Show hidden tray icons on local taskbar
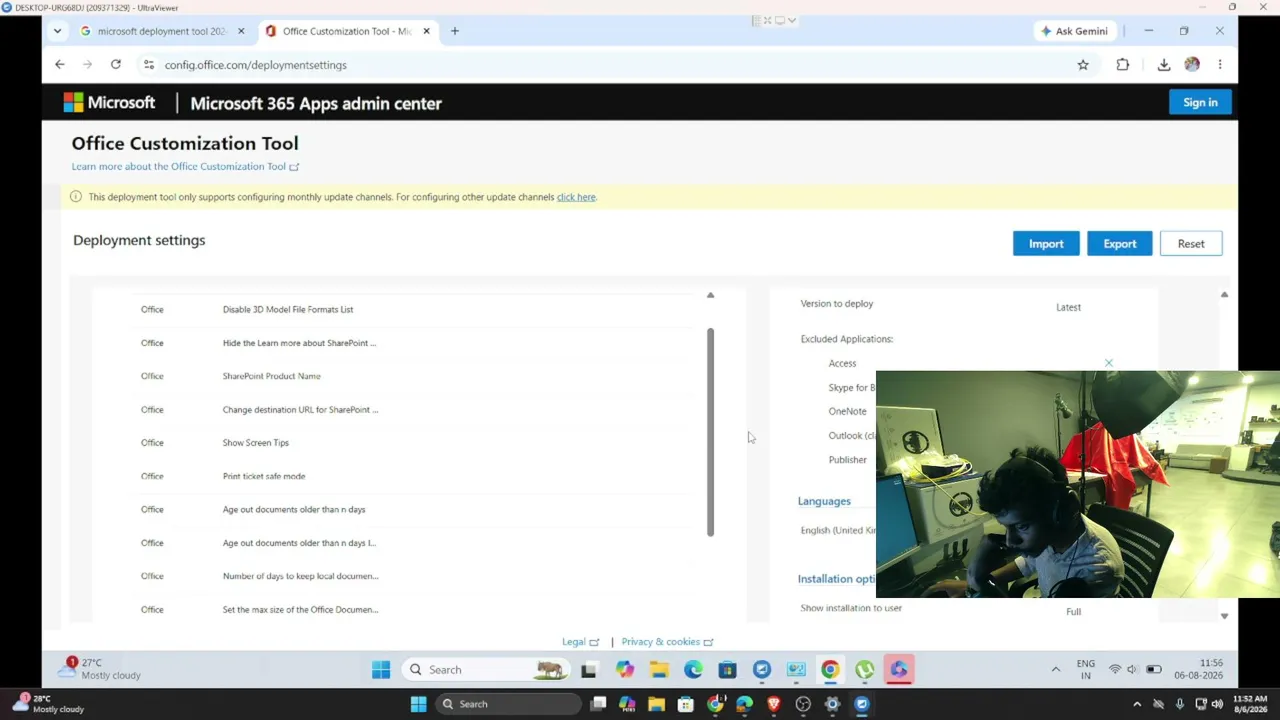The height and width of the screenshot is (720, 1280). tap(1137, 704)
